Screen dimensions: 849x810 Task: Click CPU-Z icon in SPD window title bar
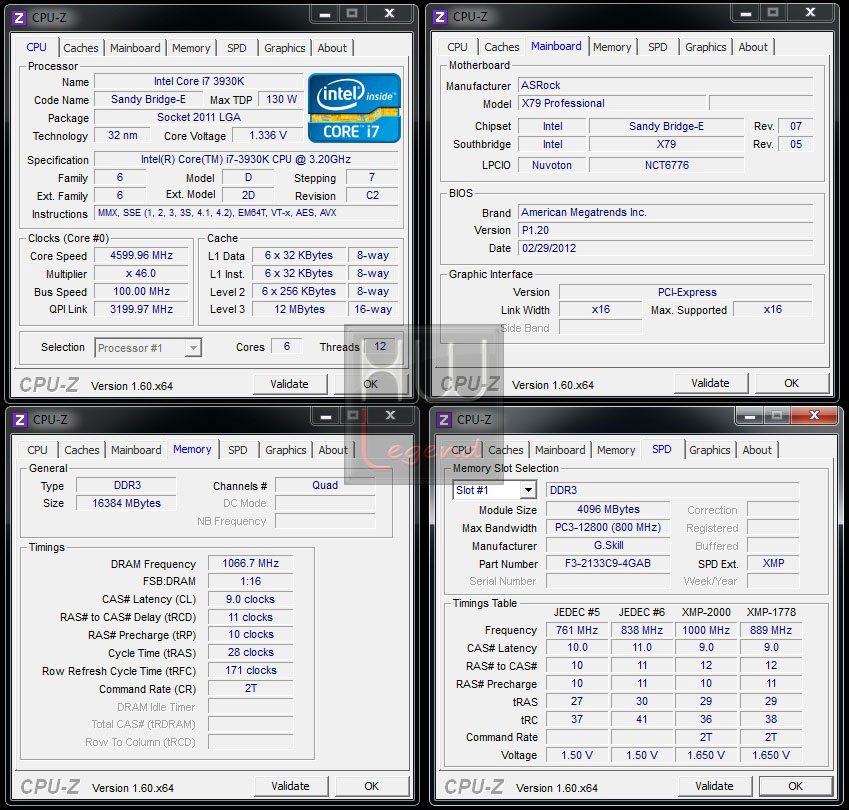click(444, 420)
